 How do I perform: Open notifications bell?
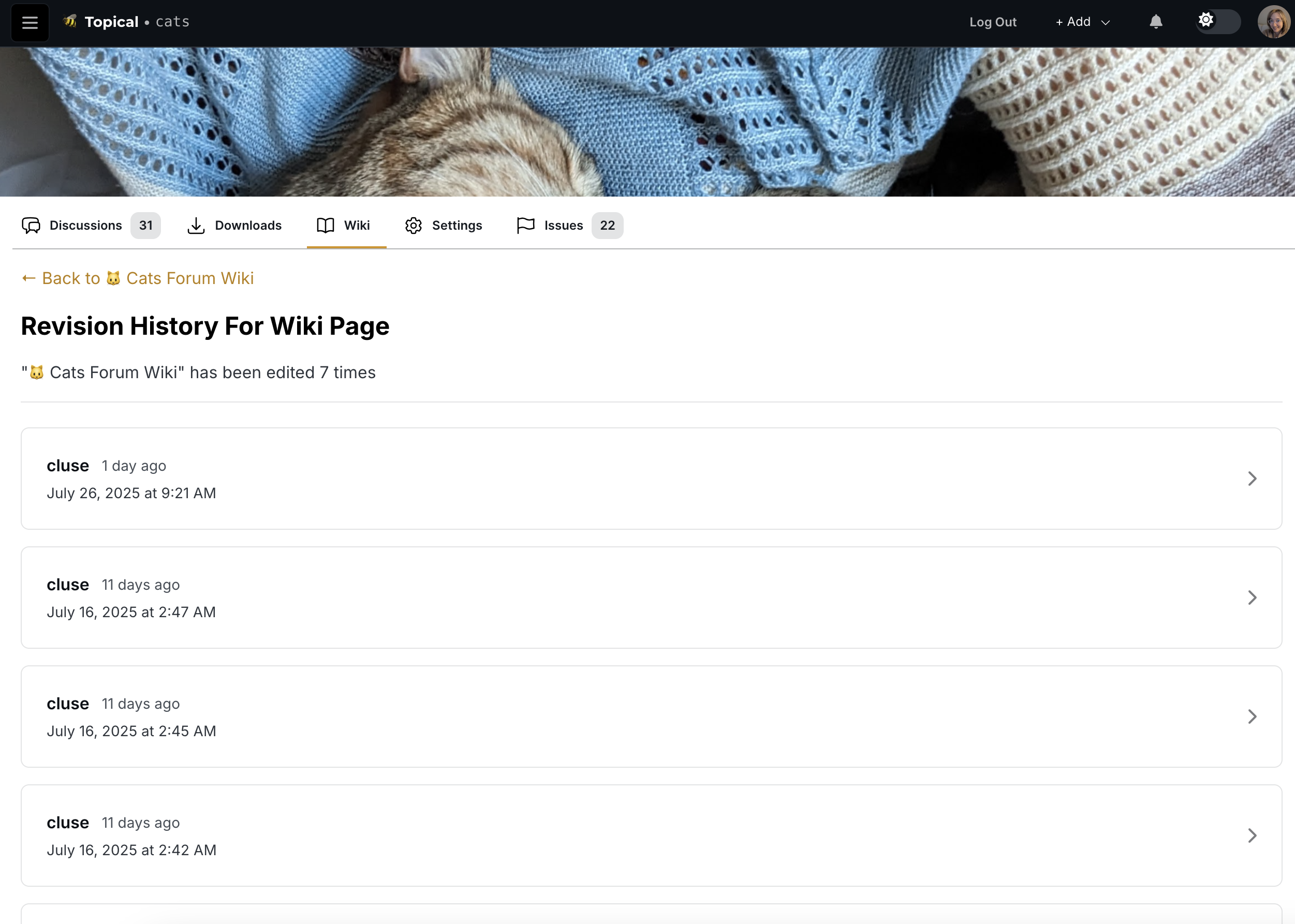tap(1156, 22)
